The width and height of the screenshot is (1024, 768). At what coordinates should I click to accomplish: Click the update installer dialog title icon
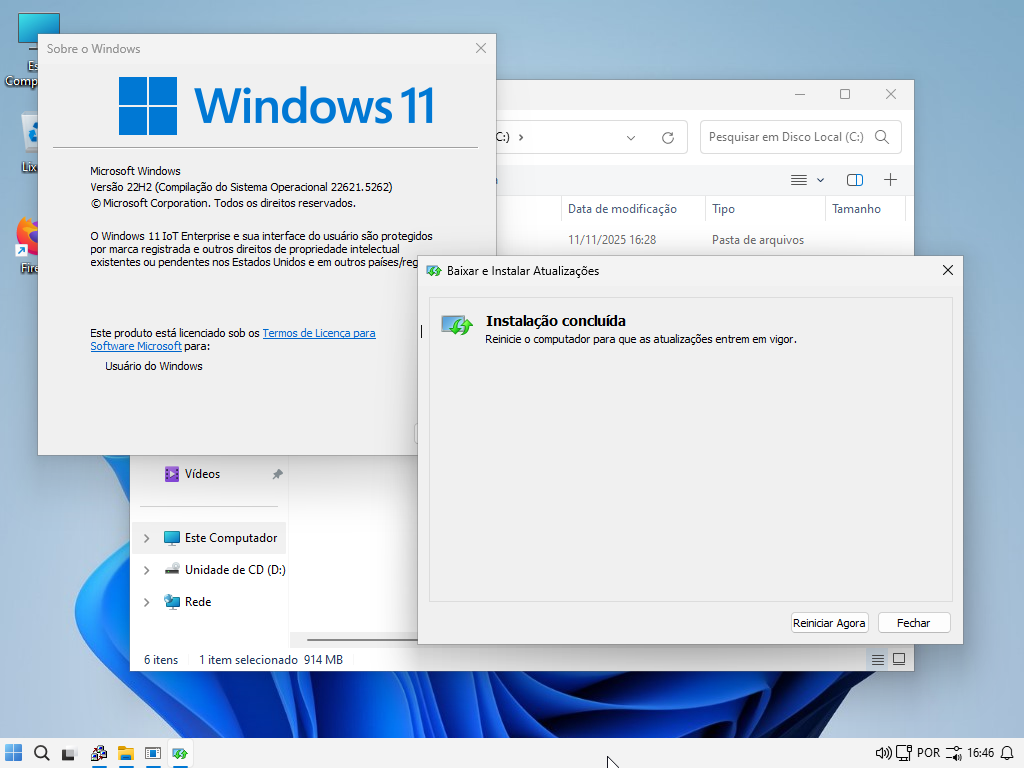point(434,270)
